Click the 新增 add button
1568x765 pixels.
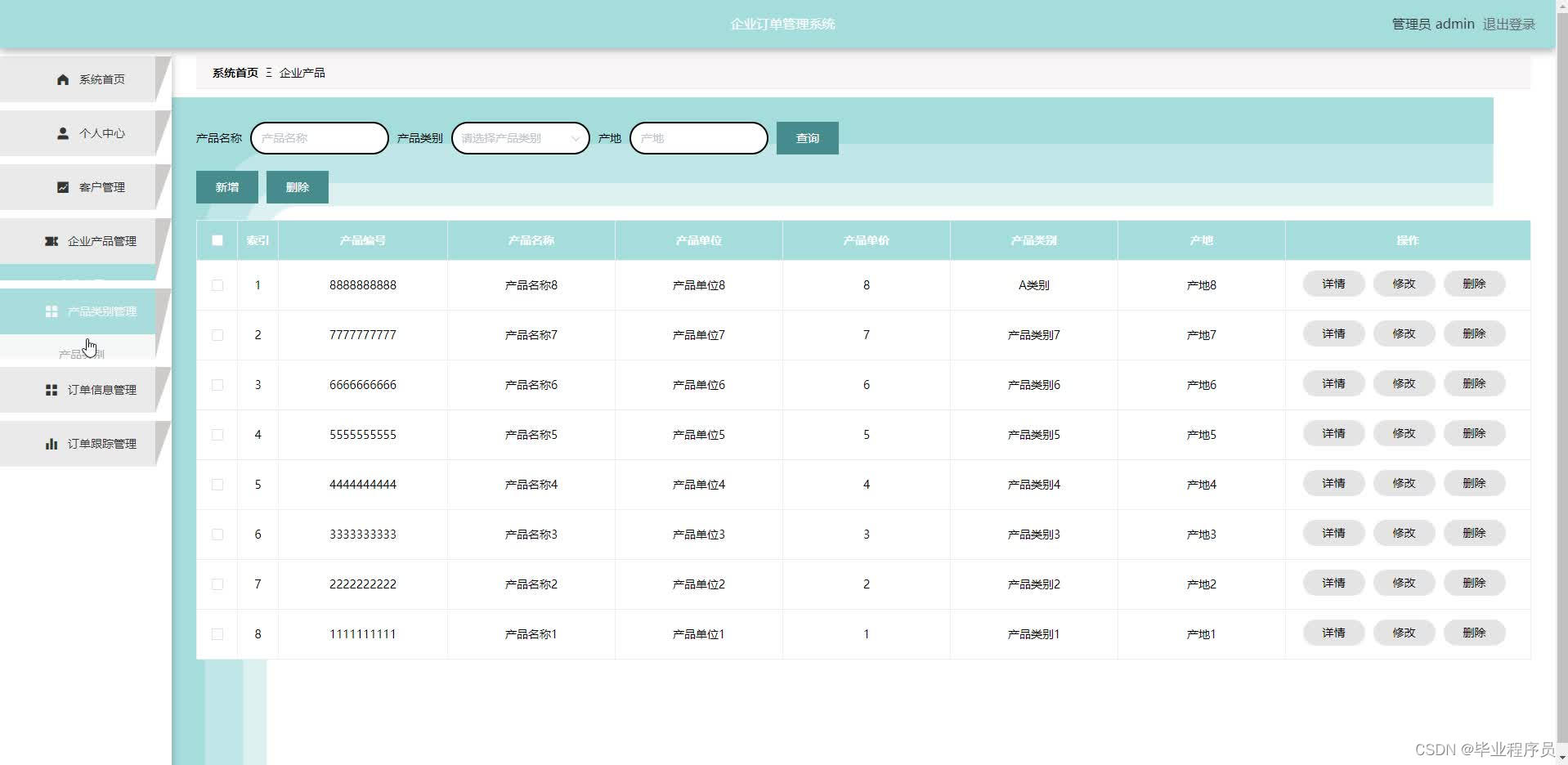[x=227, y=187]
